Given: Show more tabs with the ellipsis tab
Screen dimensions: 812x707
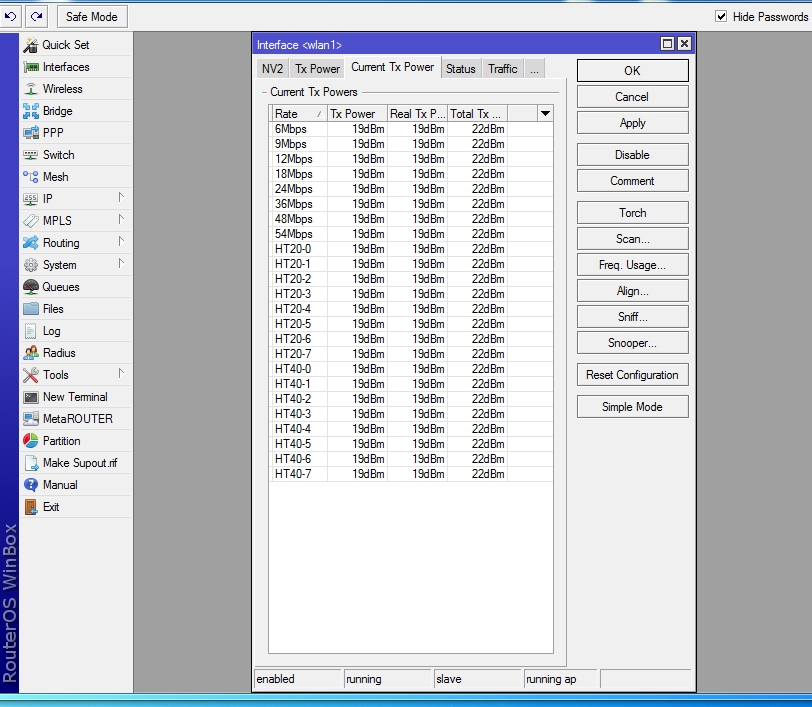Looking at the screenshot, I should (x=534, y=69).
